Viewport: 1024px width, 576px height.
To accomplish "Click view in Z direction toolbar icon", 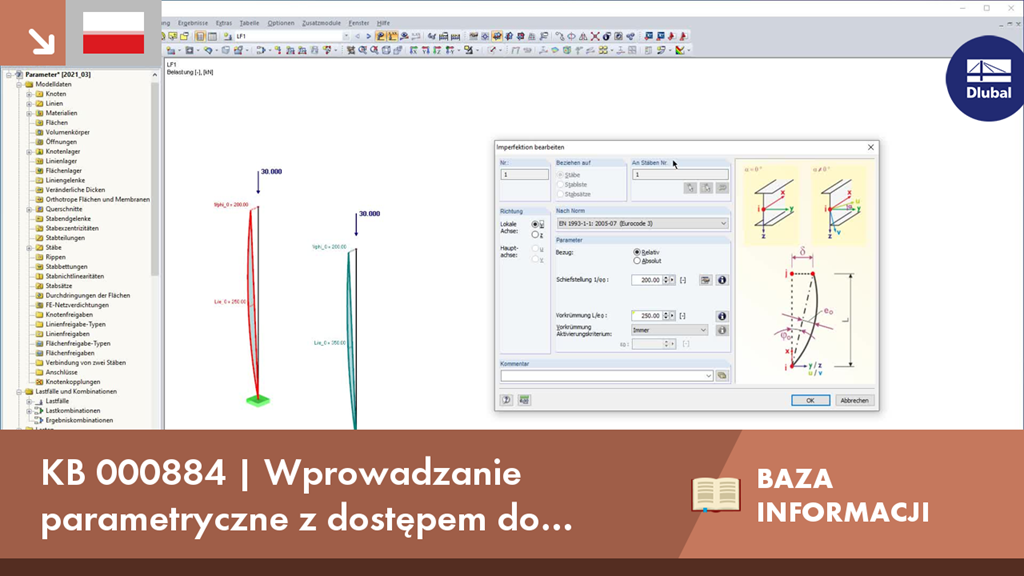I will (x=437, y=50).
